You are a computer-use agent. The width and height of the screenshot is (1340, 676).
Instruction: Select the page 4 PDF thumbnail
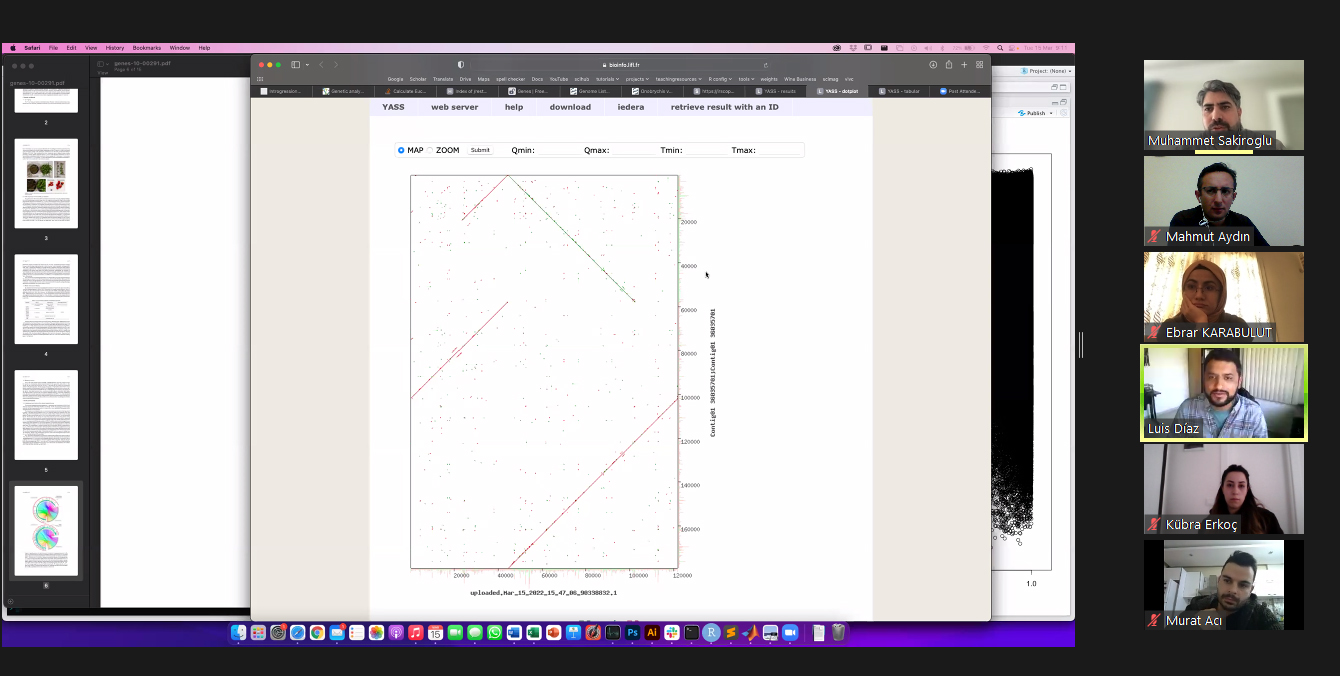pos(46,299)
